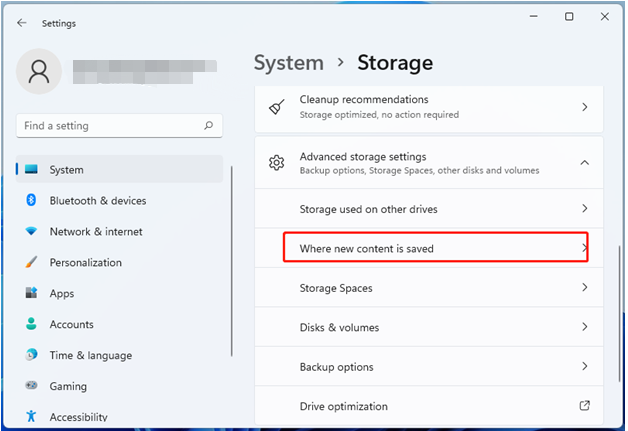
Task: Collapse Advanced storage settings section
Action: click(584, 163)
